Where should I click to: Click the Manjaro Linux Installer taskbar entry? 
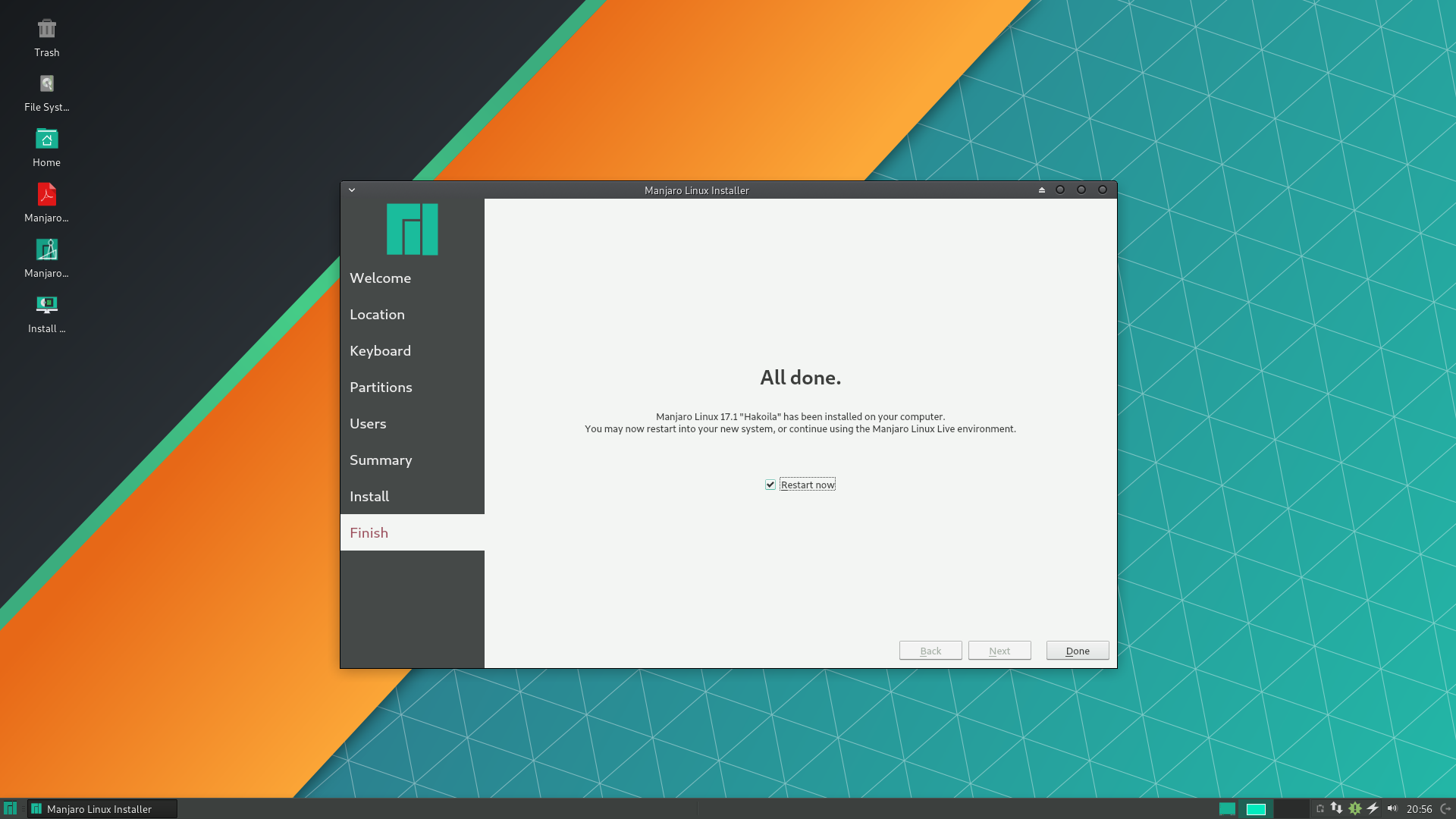click(x=102, y=809)
